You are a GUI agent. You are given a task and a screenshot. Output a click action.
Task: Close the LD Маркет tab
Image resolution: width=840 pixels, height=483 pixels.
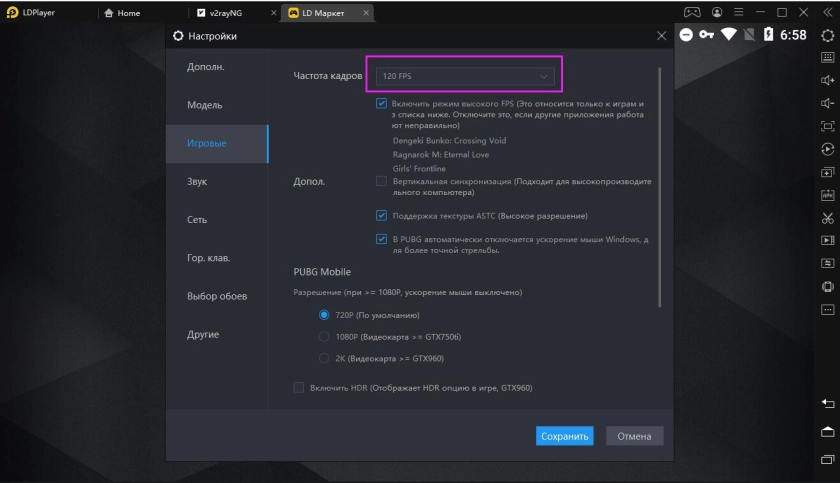[x=366, y=12]
